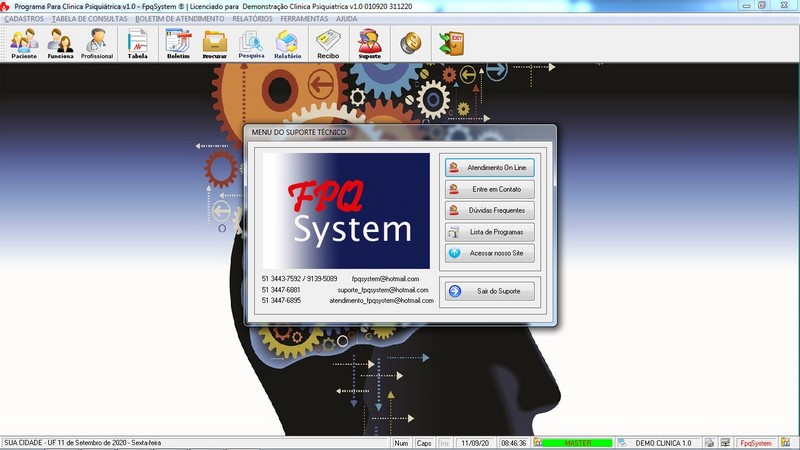This screenshot has width=800, height=450.
Task: Click the 51 3443-7592 / 9139-5089 phone text
Action: click(299, 279)
